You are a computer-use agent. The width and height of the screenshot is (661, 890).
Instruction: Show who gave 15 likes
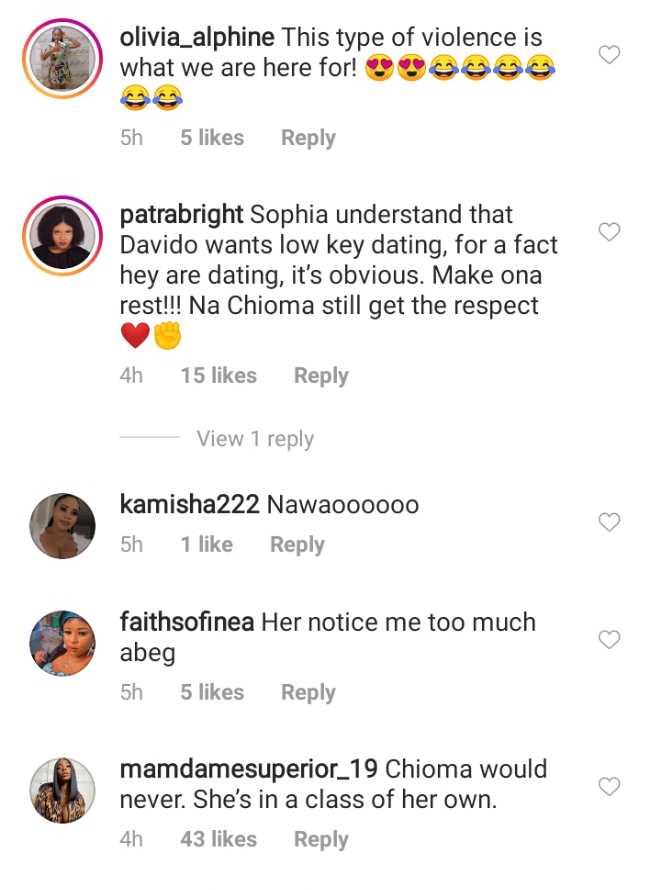click(218, 376)
